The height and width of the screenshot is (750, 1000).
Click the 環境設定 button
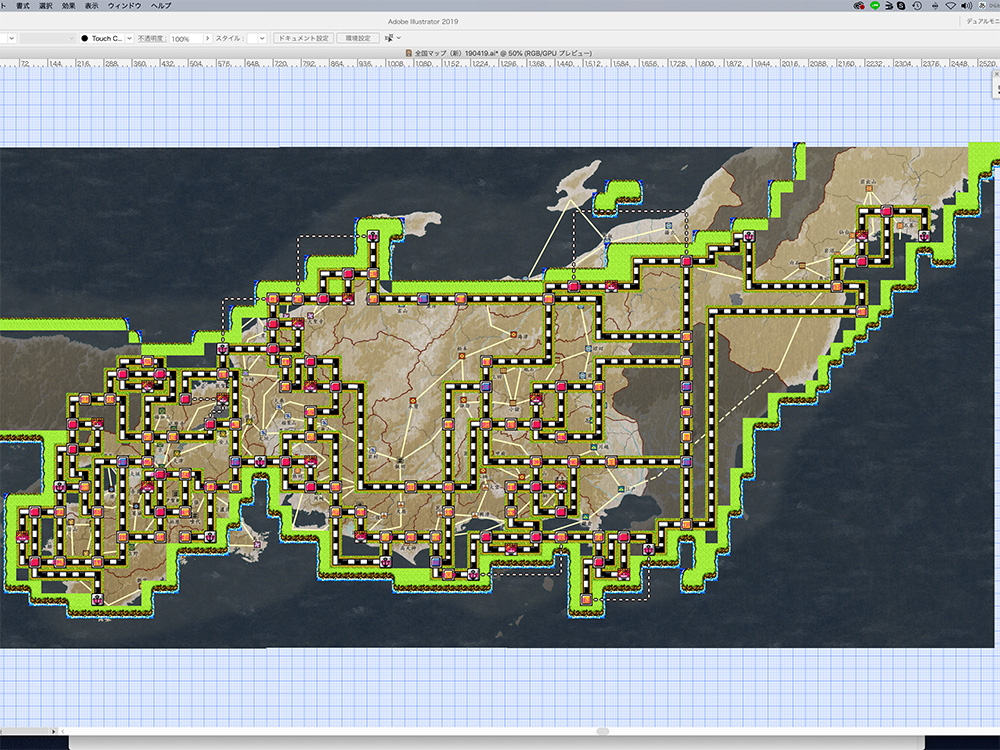pyautogui.click(x=357, y=38)
